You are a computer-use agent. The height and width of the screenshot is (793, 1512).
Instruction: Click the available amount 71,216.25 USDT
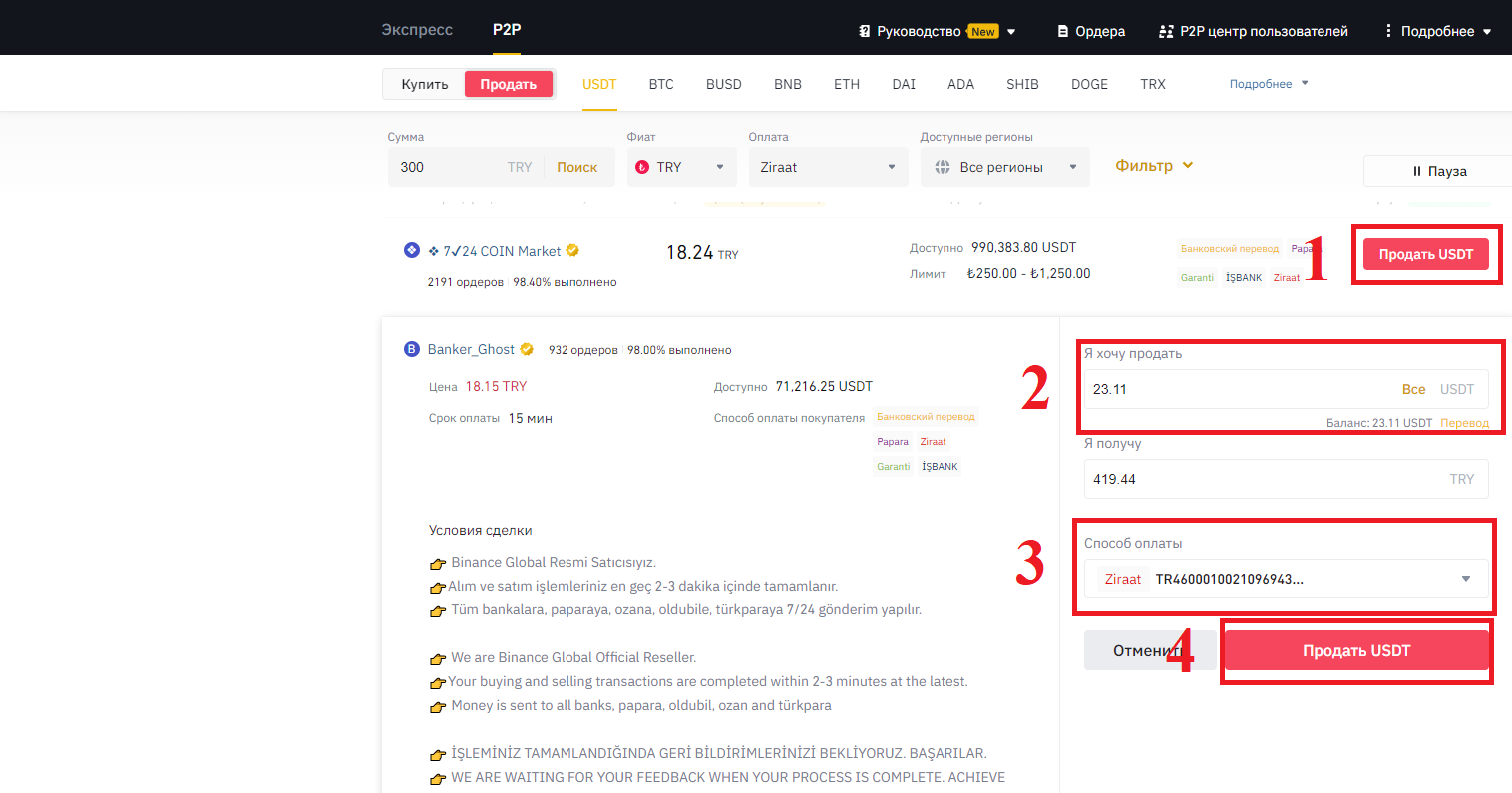coord(824,386)
